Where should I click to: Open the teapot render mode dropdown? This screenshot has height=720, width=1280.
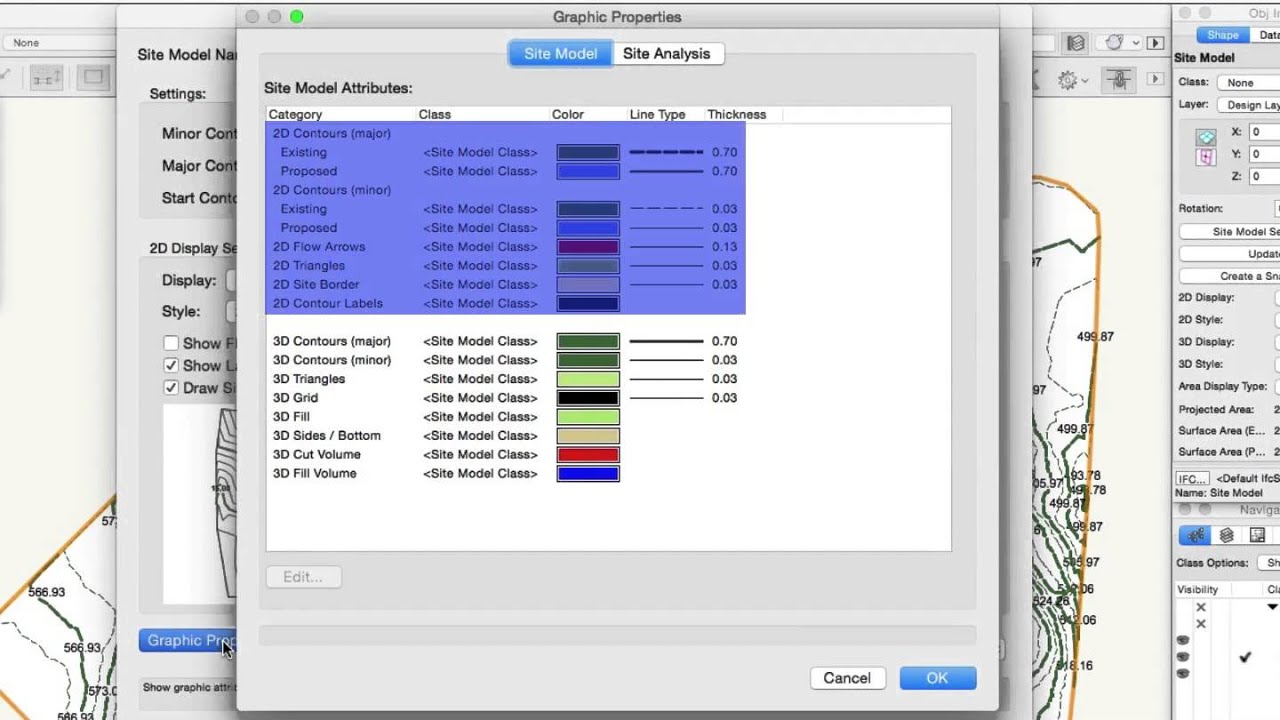point(1119,43)
